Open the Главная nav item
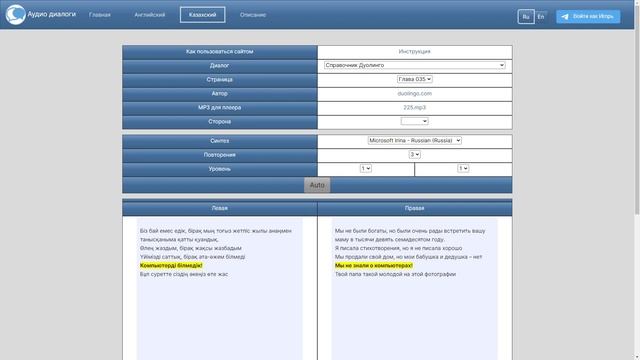Image resolution: width=640 pixels, height=360 pixels. 100,15
